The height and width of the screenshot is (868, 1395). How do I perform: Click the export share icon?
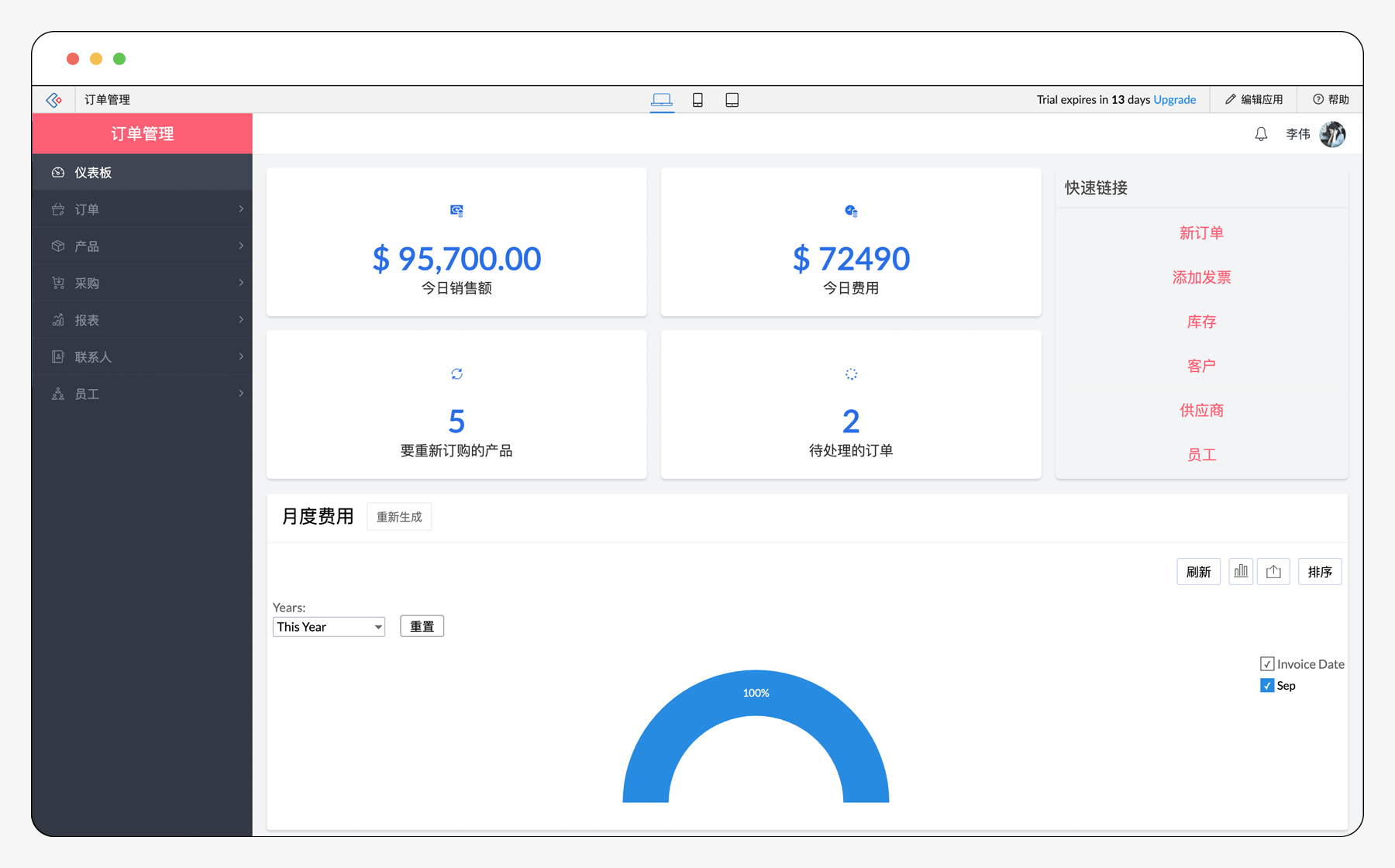[x=1273, y=572]
